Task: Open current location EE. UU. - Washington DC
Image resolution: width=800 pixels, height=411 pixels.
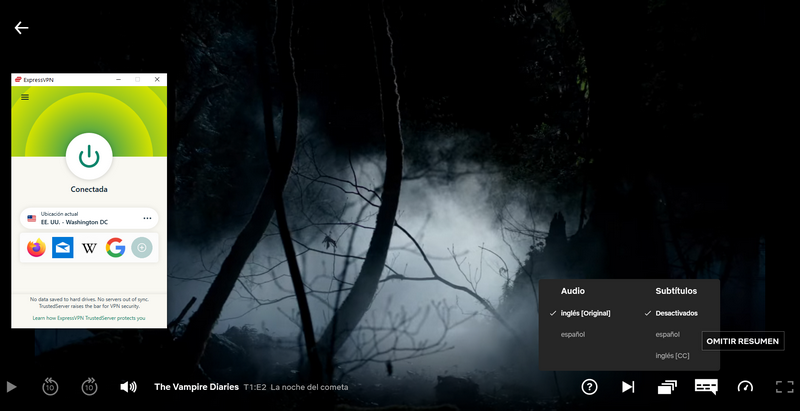Action: (x=89, y=218)
